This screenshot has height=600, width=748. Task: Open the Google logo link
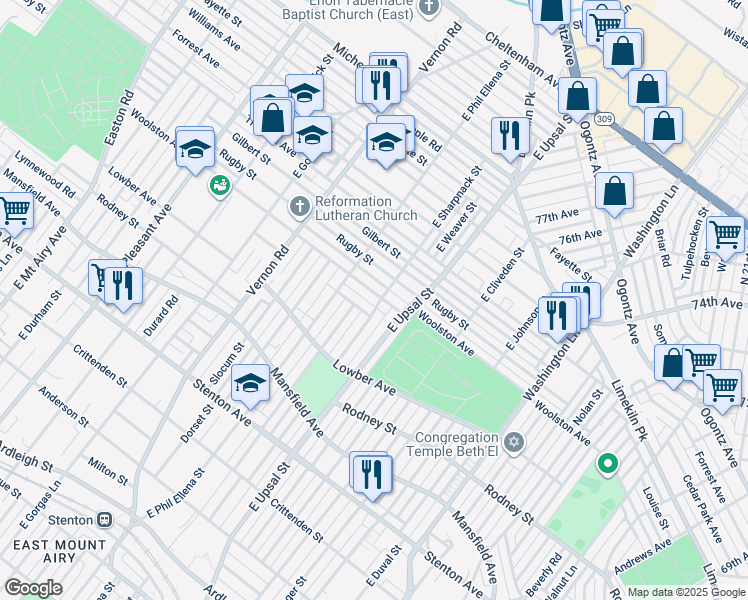point(33,587)
